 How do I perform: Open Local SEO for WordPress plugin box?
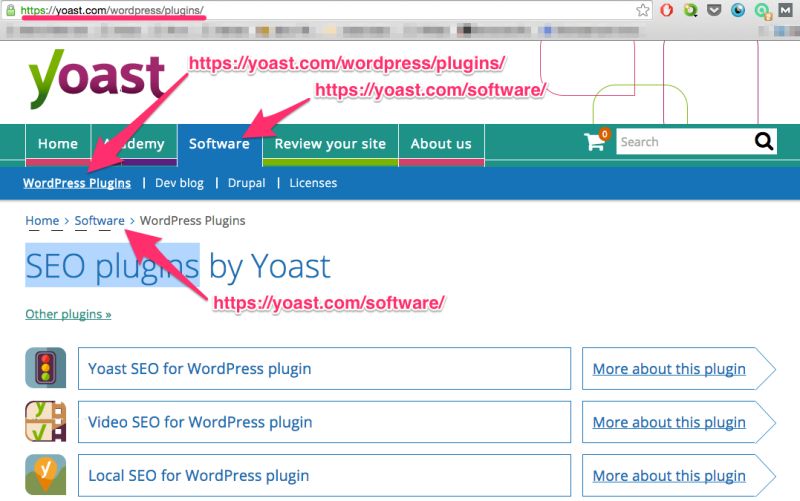[x=324, y=475]
